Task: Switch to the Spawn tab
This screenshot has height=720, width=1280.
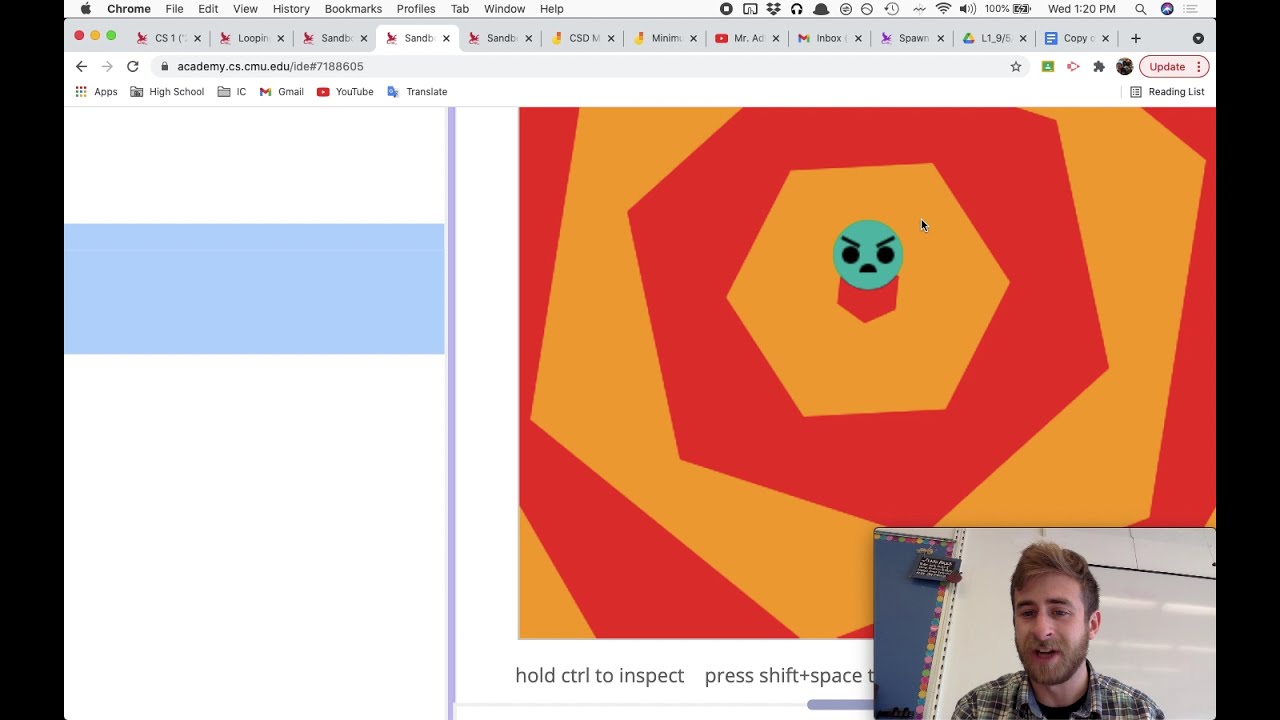Action: pos(913,38)
